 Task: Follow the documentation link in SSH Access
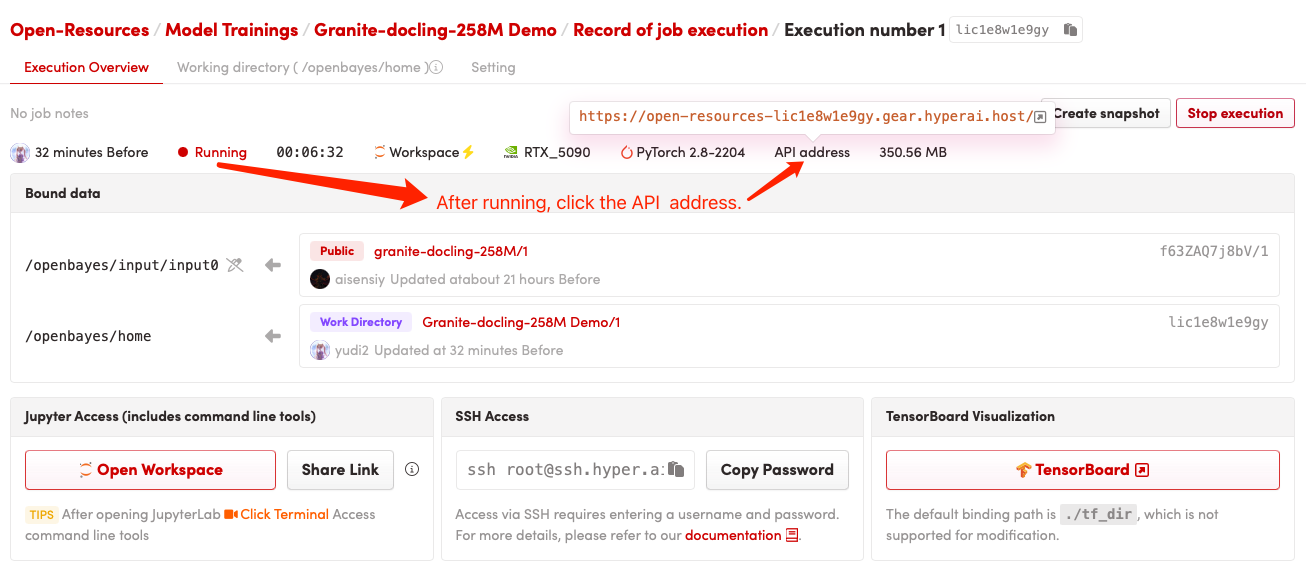[733, 535]
